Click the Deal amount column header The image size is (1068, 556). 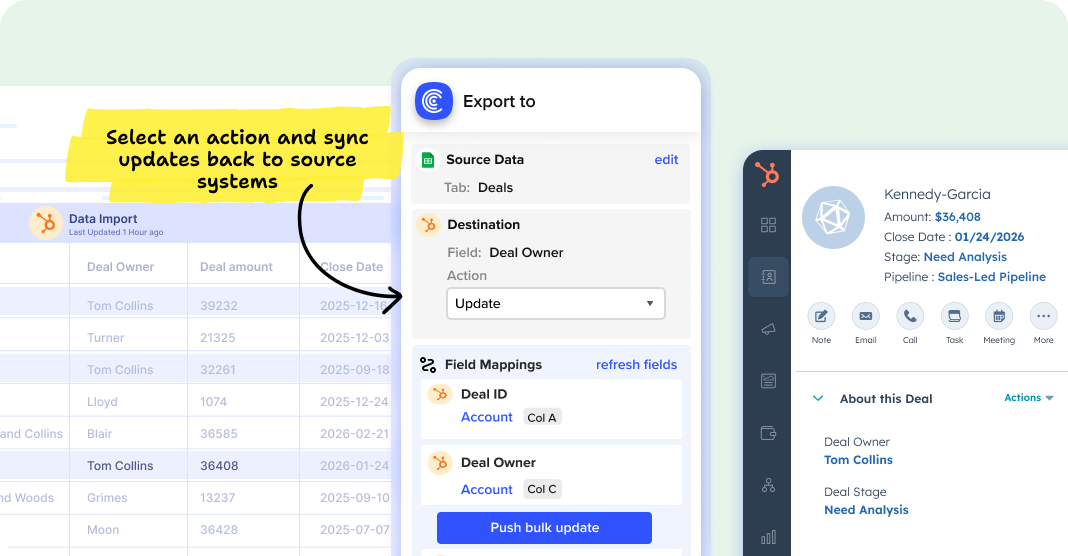point(236,267)
